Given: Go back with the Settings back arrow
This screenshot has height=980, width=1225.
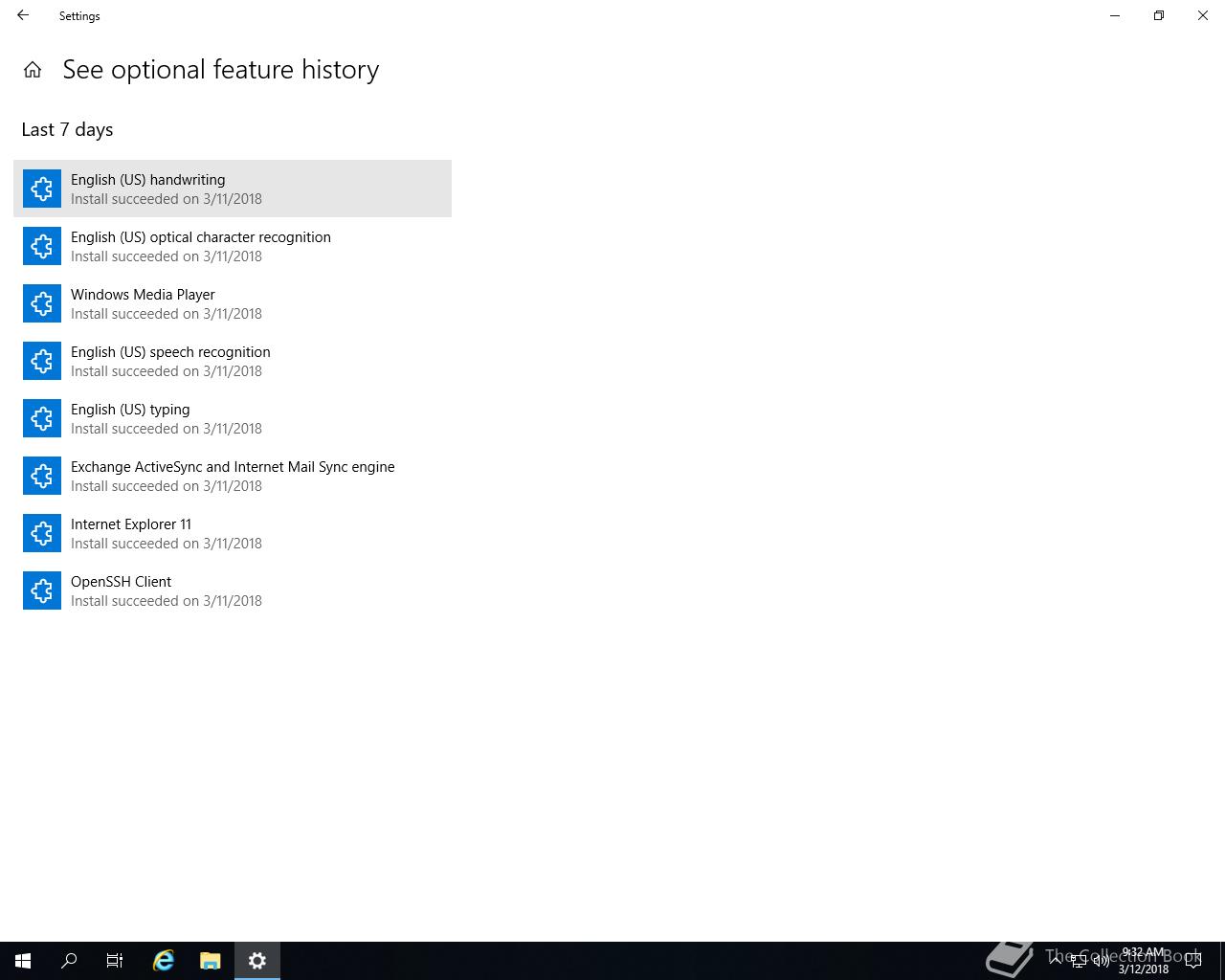Looking at the screenshot, I should coord(23,15).
